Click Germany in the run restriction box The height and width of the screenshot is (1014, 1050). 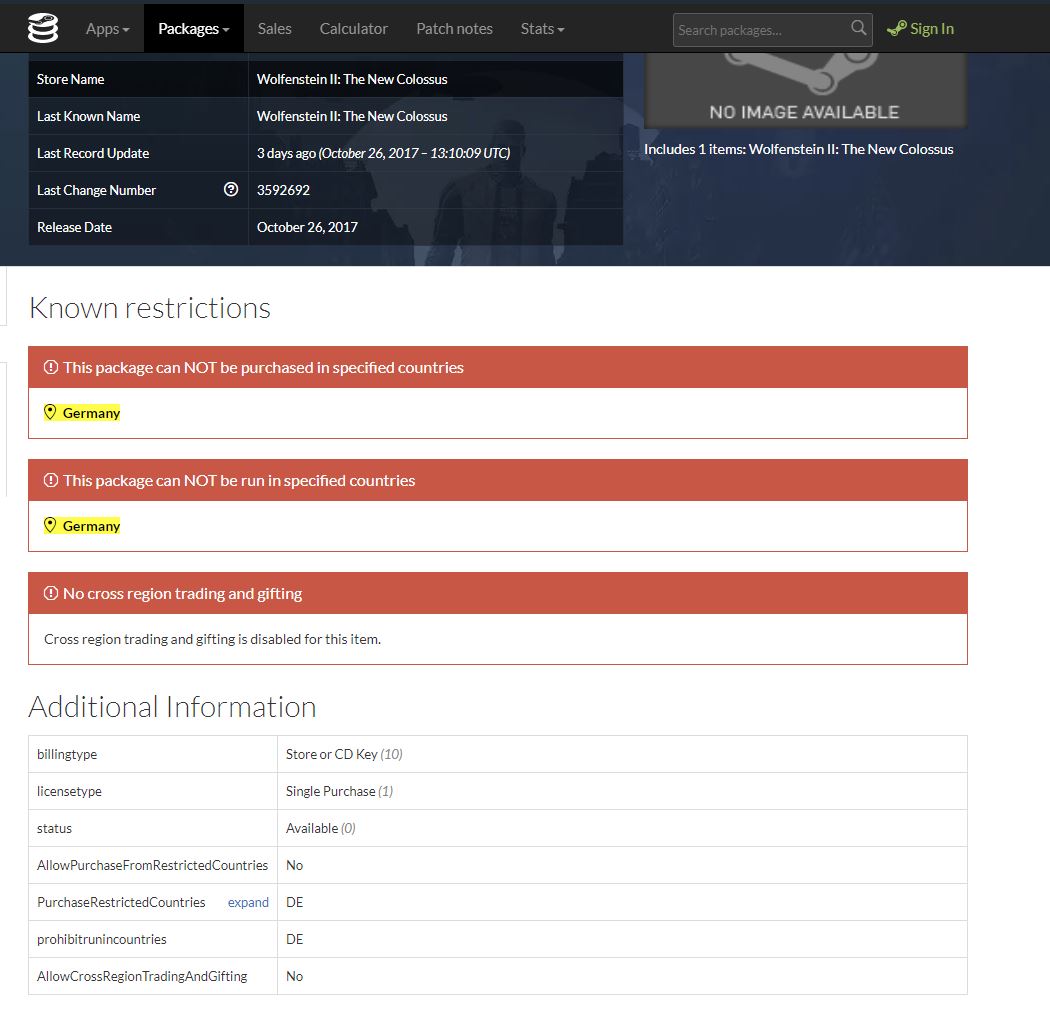point(91,526)
